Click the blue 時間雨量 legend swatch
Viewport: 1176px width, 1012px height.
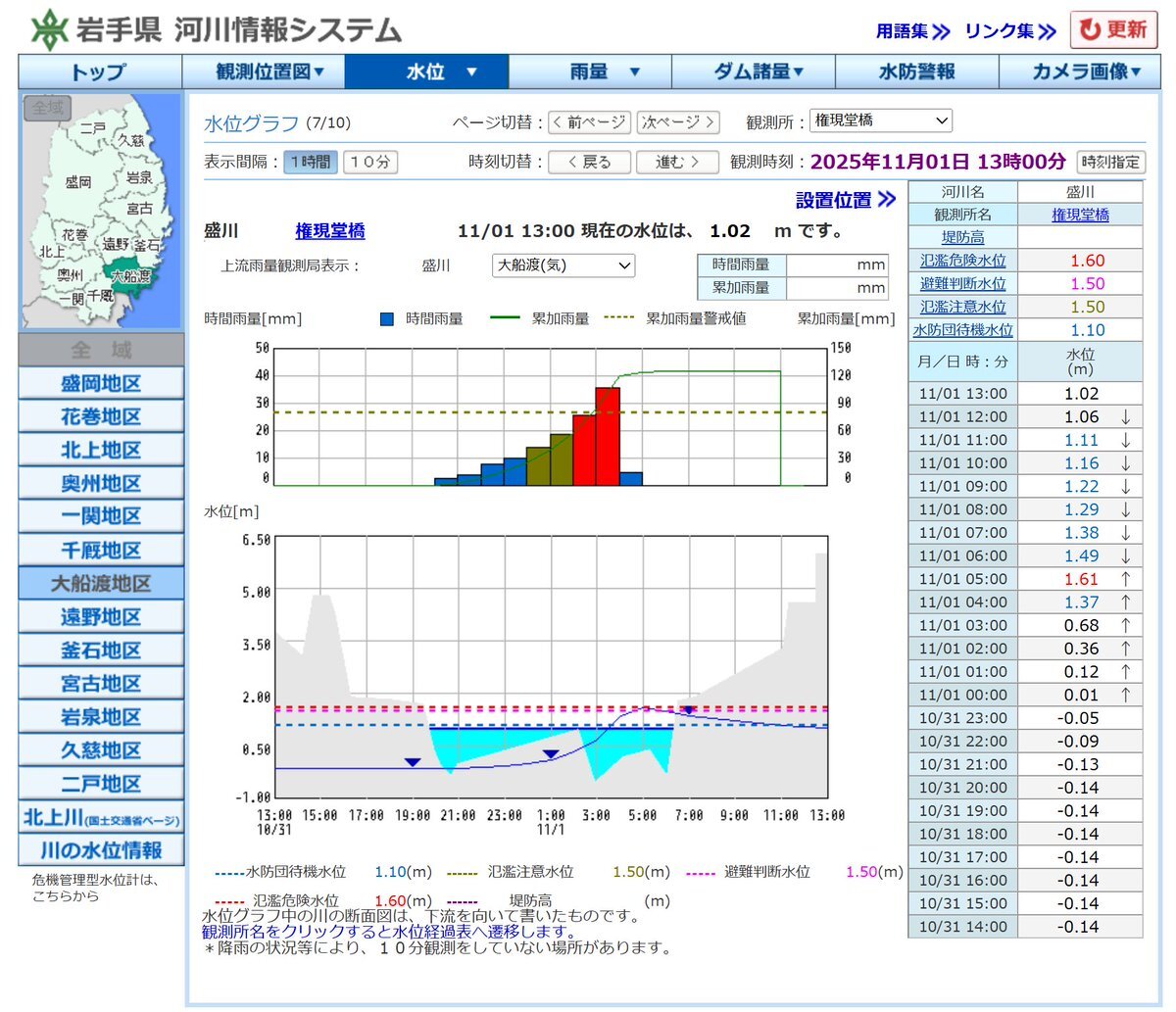[387, 318]
